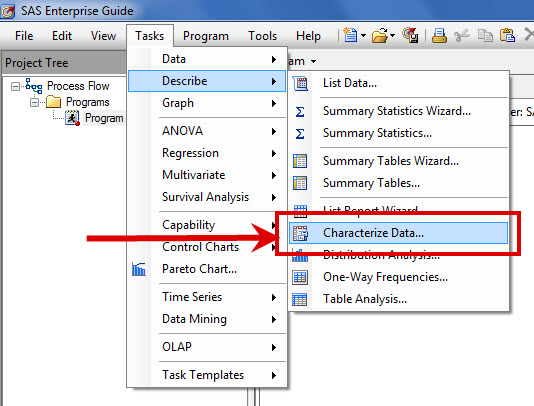
Task: Click the List Data icon
Action: (300, 83)
